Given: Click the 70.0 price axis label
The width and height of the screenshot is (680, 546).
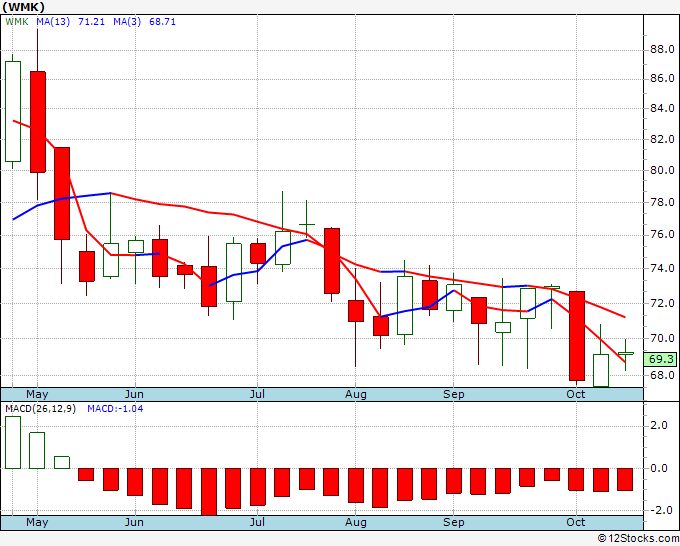Looking at the screenshot, I should pos(662,338).
